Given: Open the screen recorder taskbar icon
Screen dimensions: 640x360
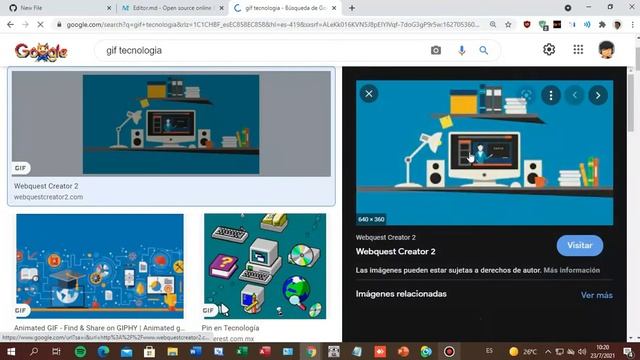Looking at the screenshot, I should 449,351.
